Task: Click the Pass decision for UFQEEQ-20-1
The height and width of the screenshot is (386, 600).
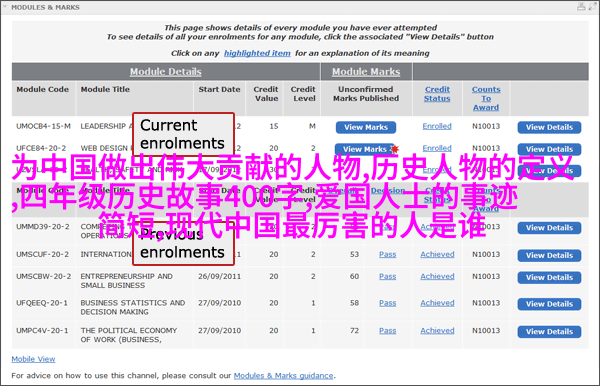Action: pyautogui.click(x=388, y=303)
